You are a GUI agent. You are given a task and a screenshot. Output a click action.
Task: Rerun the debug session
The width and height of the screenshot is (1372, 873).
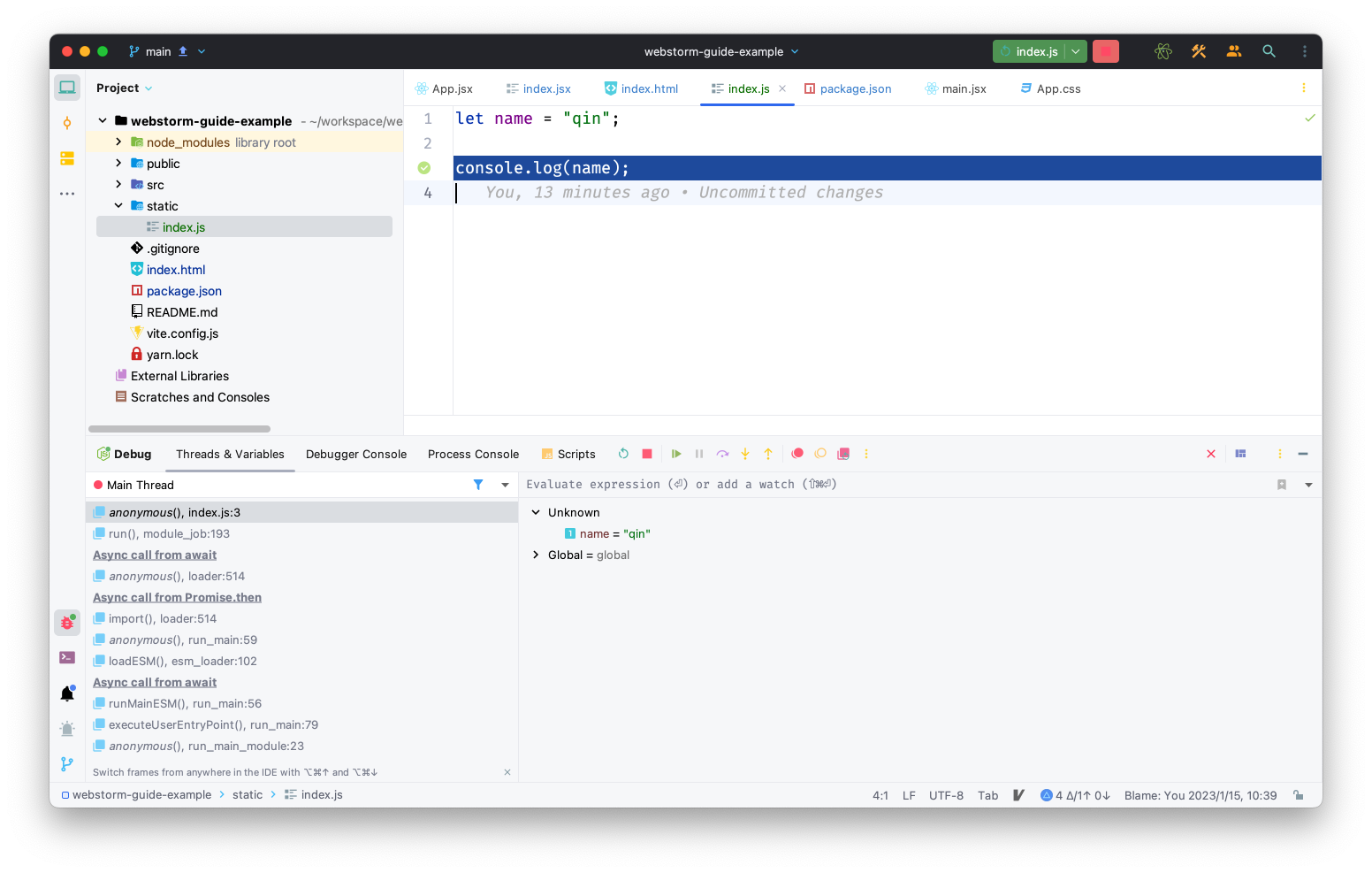623,453
